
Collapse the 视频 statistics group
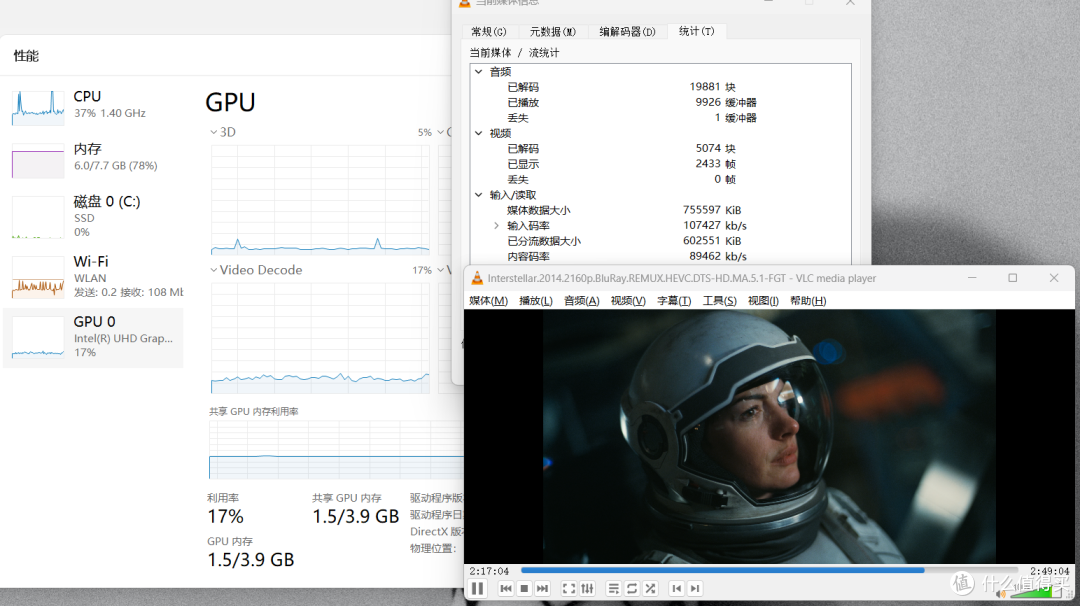[x=479, y=133]
